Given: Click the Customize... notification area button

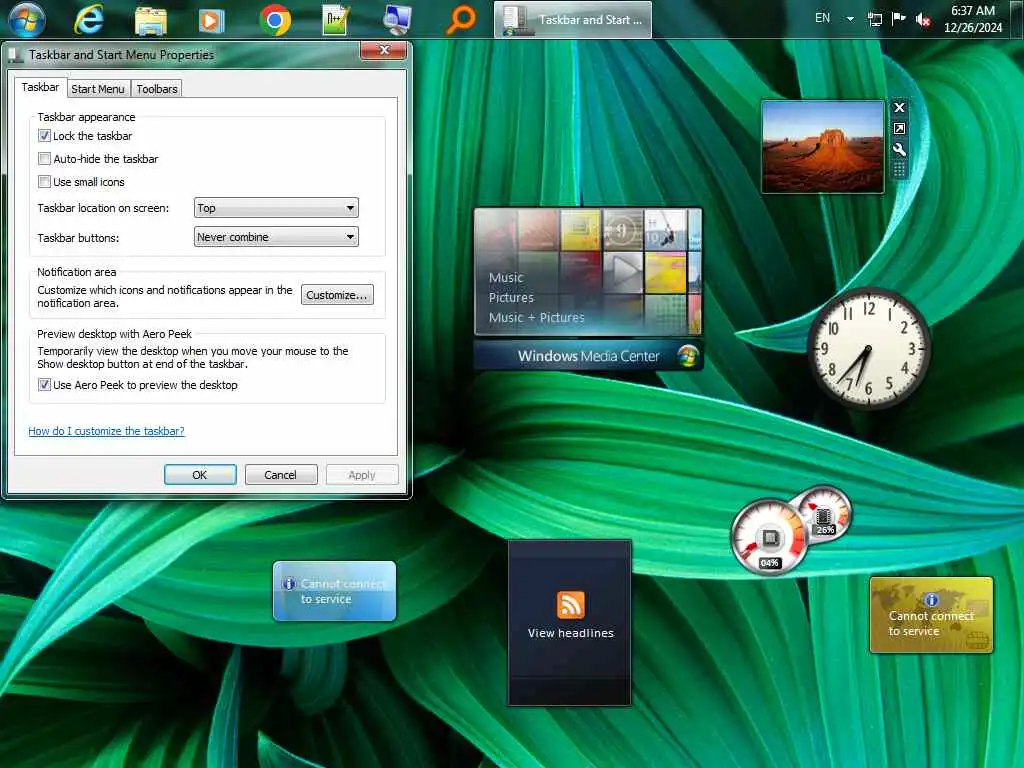Looking at the screenshot, I should [x=337, y=295].
